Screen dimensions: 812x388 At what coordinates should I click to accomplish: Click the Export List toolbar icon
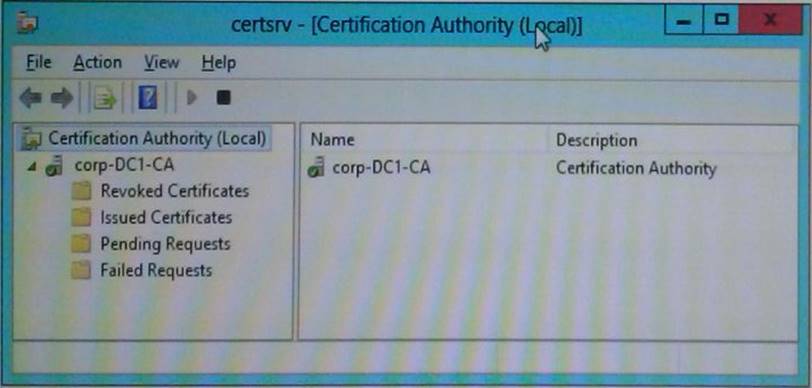coord(105,97)
